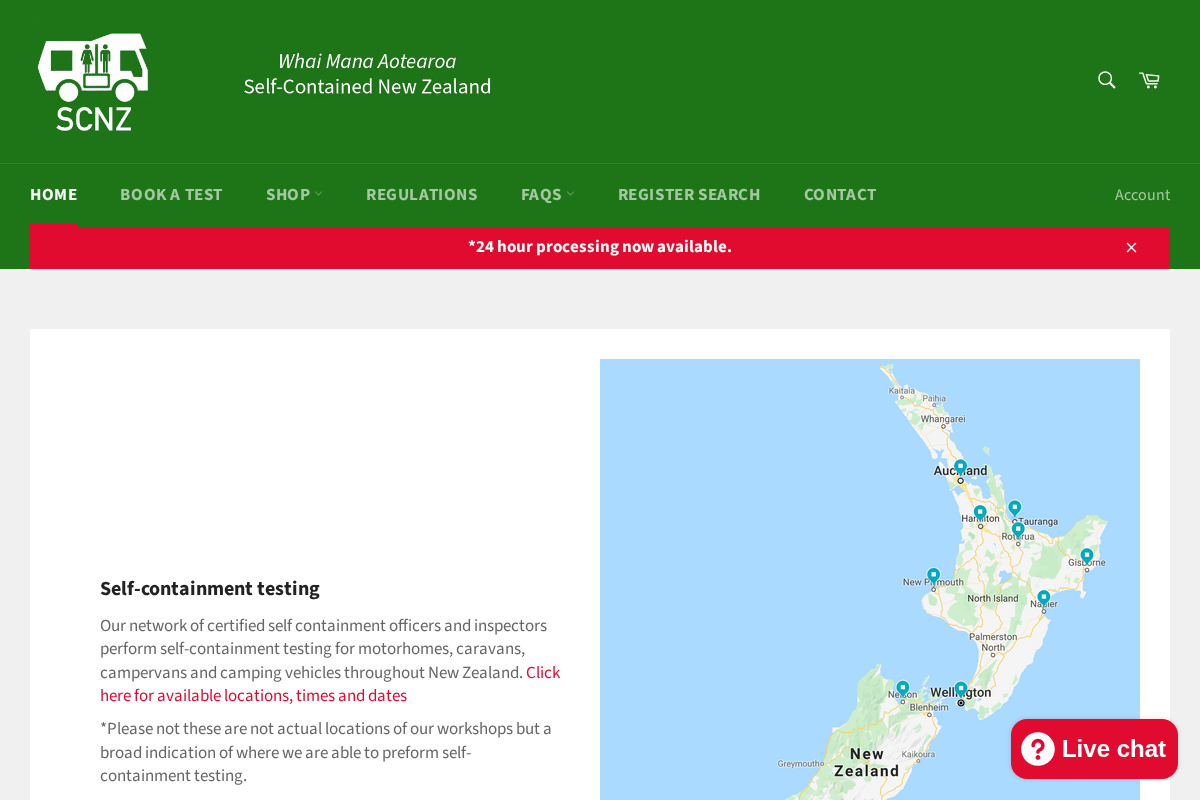Navigate to REGISTER SEARCH
1200x800 pixels.
(689, 194)
